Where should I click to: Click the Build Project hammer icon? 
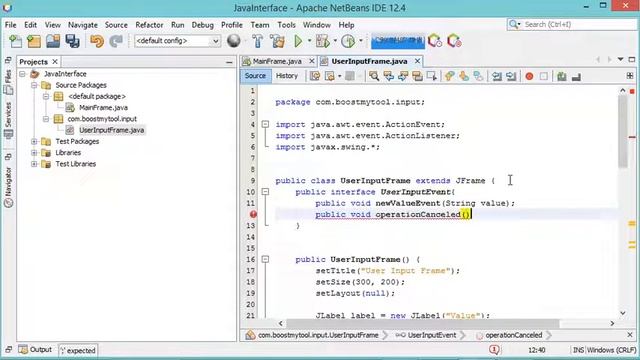click(x=258, y=41)
